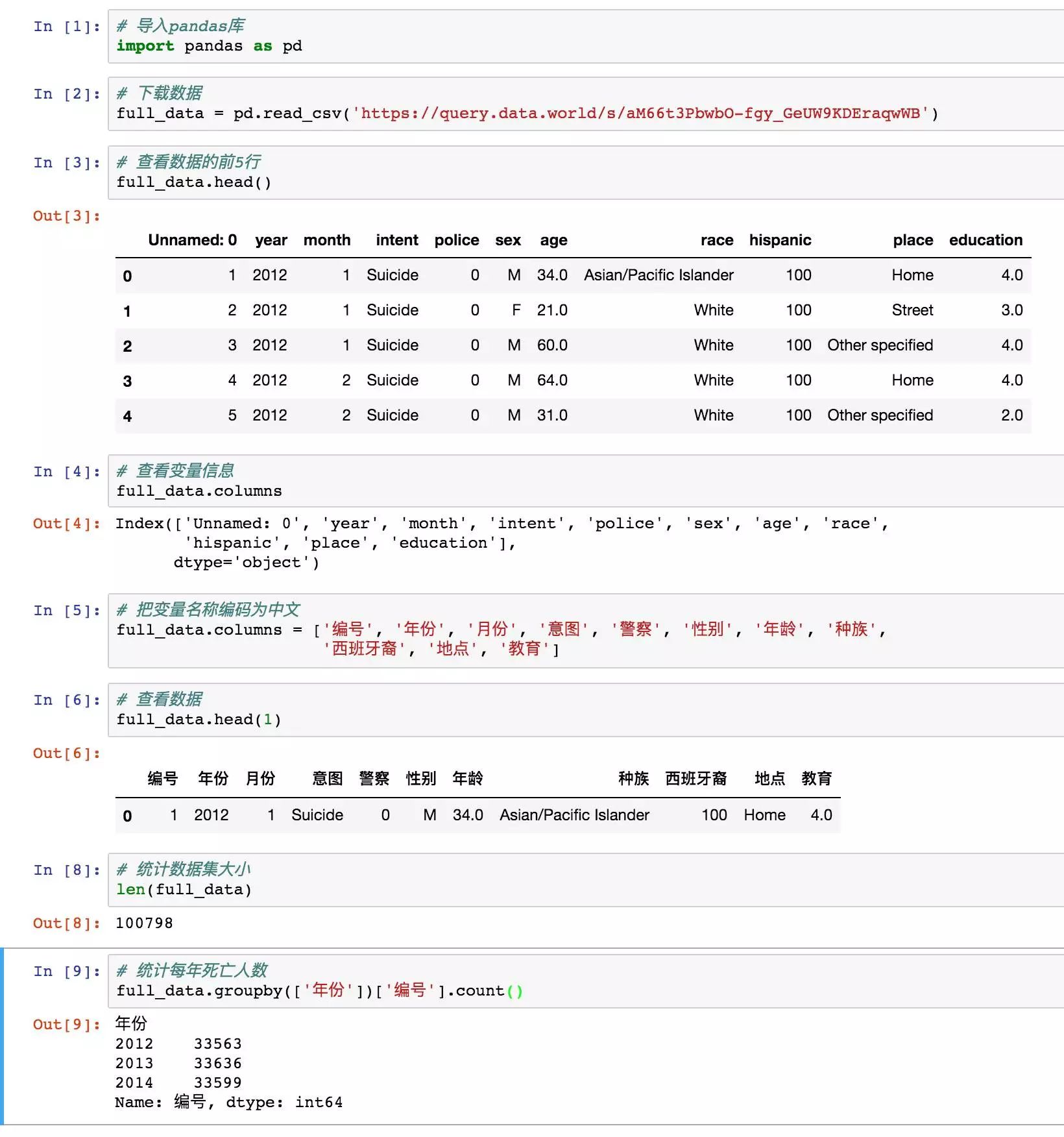
Task: Click the '# 统计数据集大小' comment
Action: click(x=184, y=870)
